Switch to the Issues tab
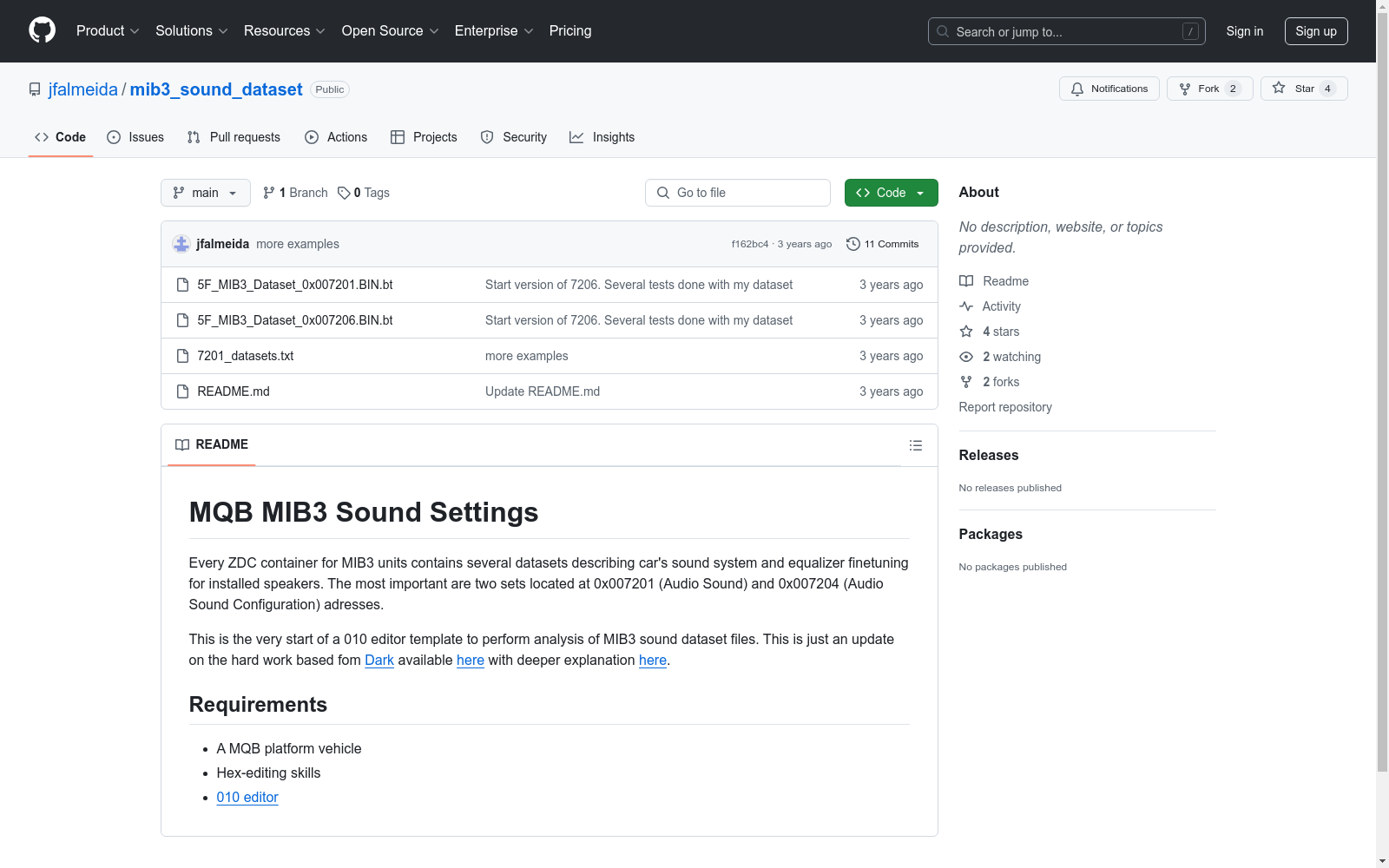This screenshot has width=1389, height=868. (x=135, y=137)
